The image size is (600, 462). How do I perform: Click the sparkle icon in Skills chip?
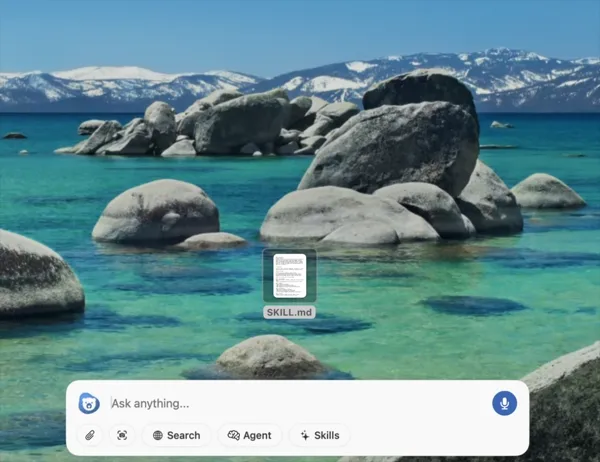[305, 435]
